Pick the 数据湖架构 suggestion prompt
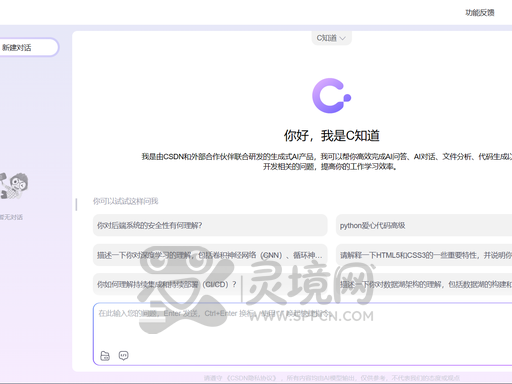 tap(424, 284)
